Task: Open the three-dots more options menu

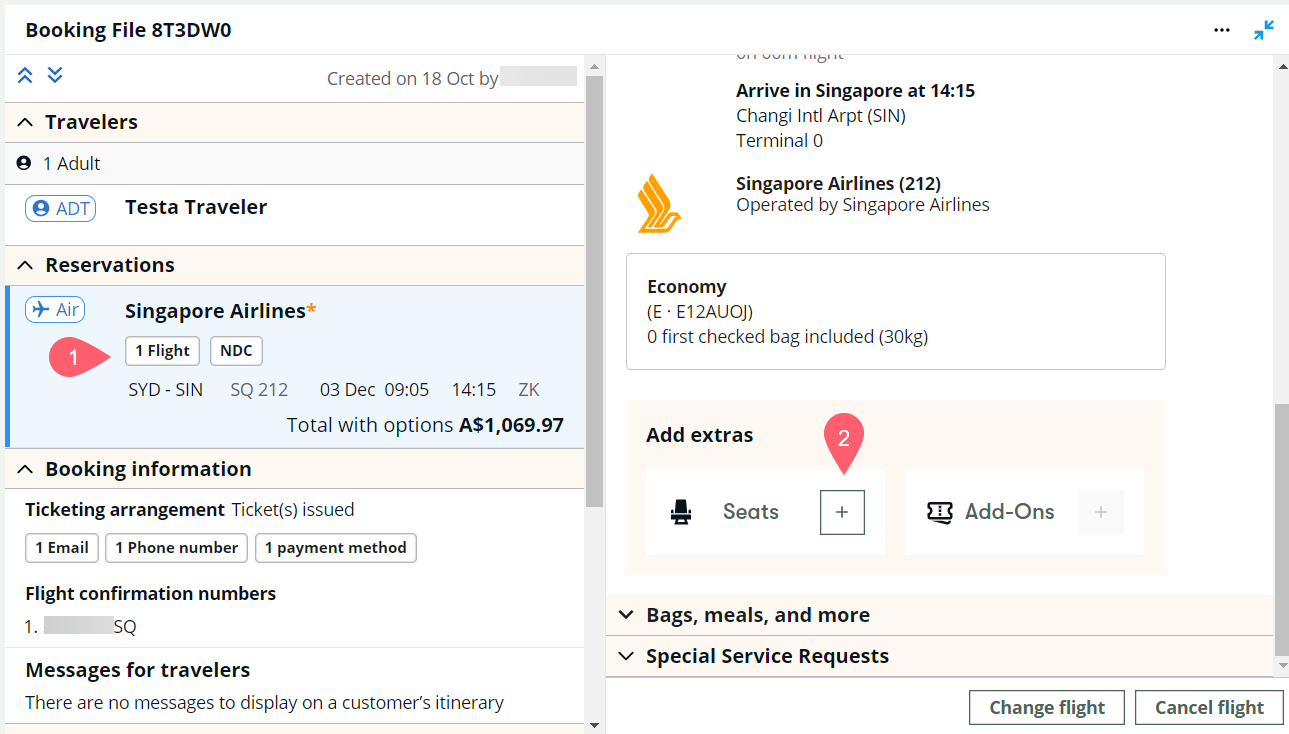Action: tap(1221, 30)
